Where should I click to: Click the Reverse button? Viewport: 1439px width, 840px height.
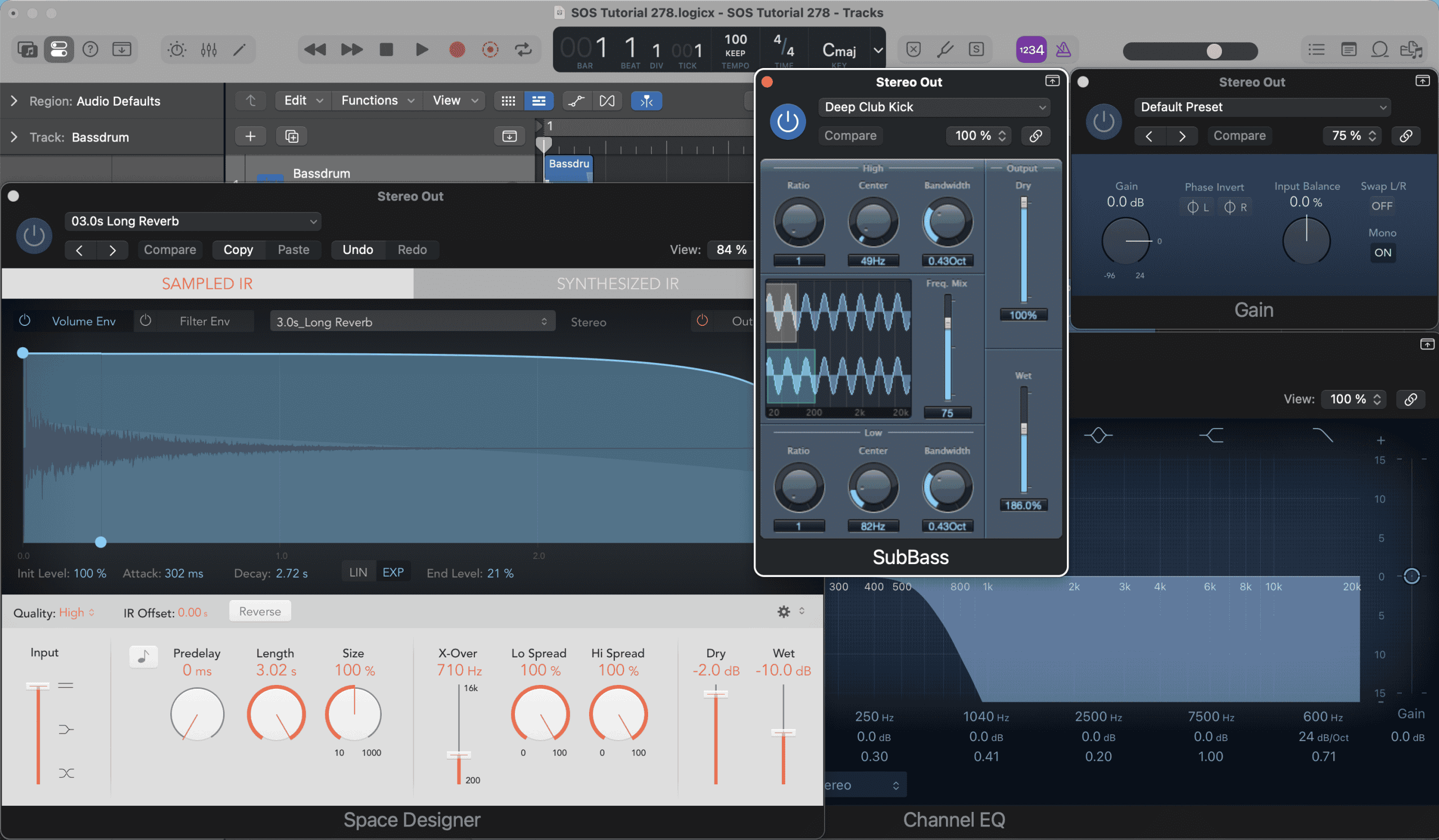pos(260,612)
